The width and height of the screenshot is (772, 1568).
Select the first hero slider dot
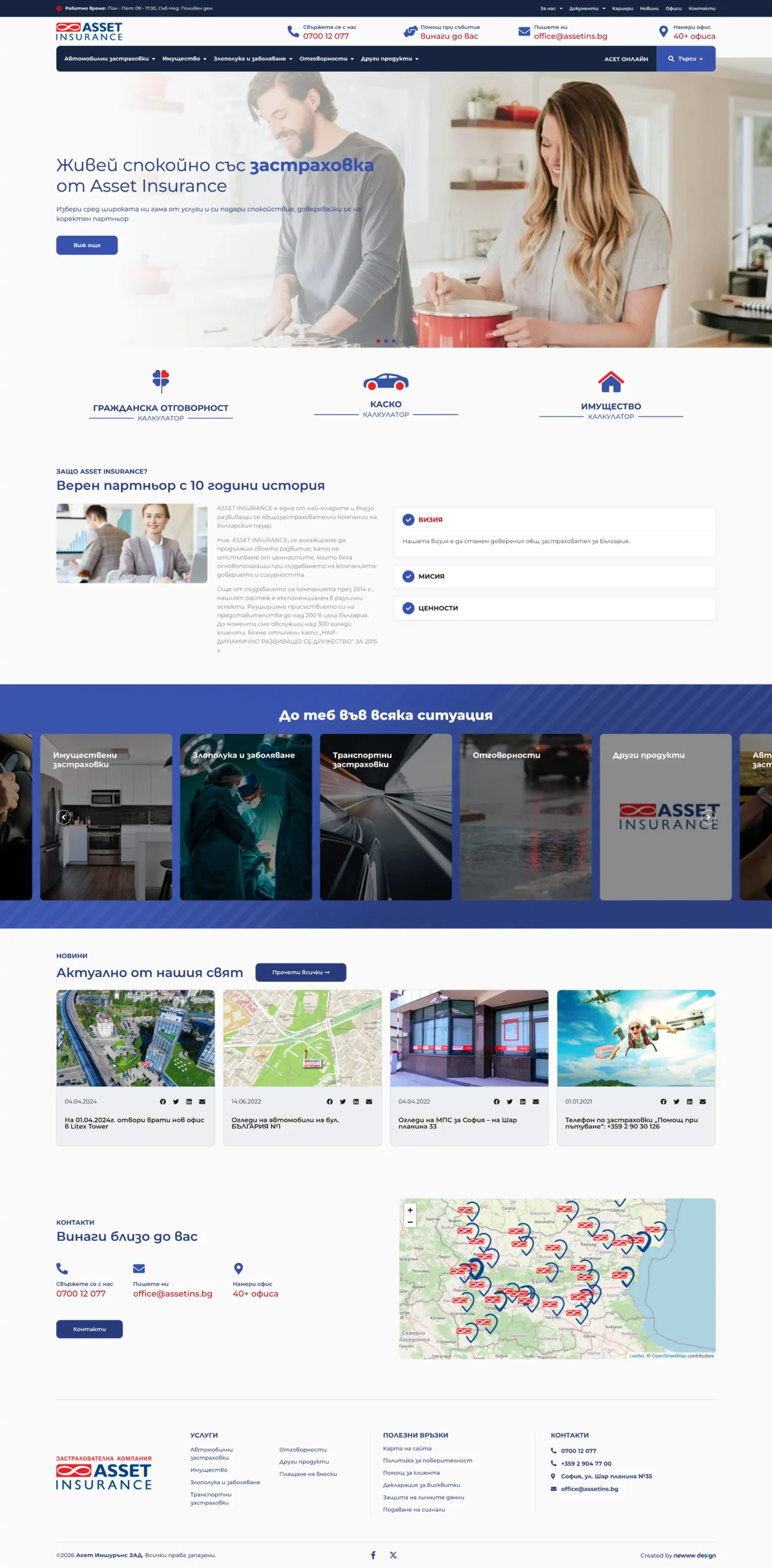(378, 341)
